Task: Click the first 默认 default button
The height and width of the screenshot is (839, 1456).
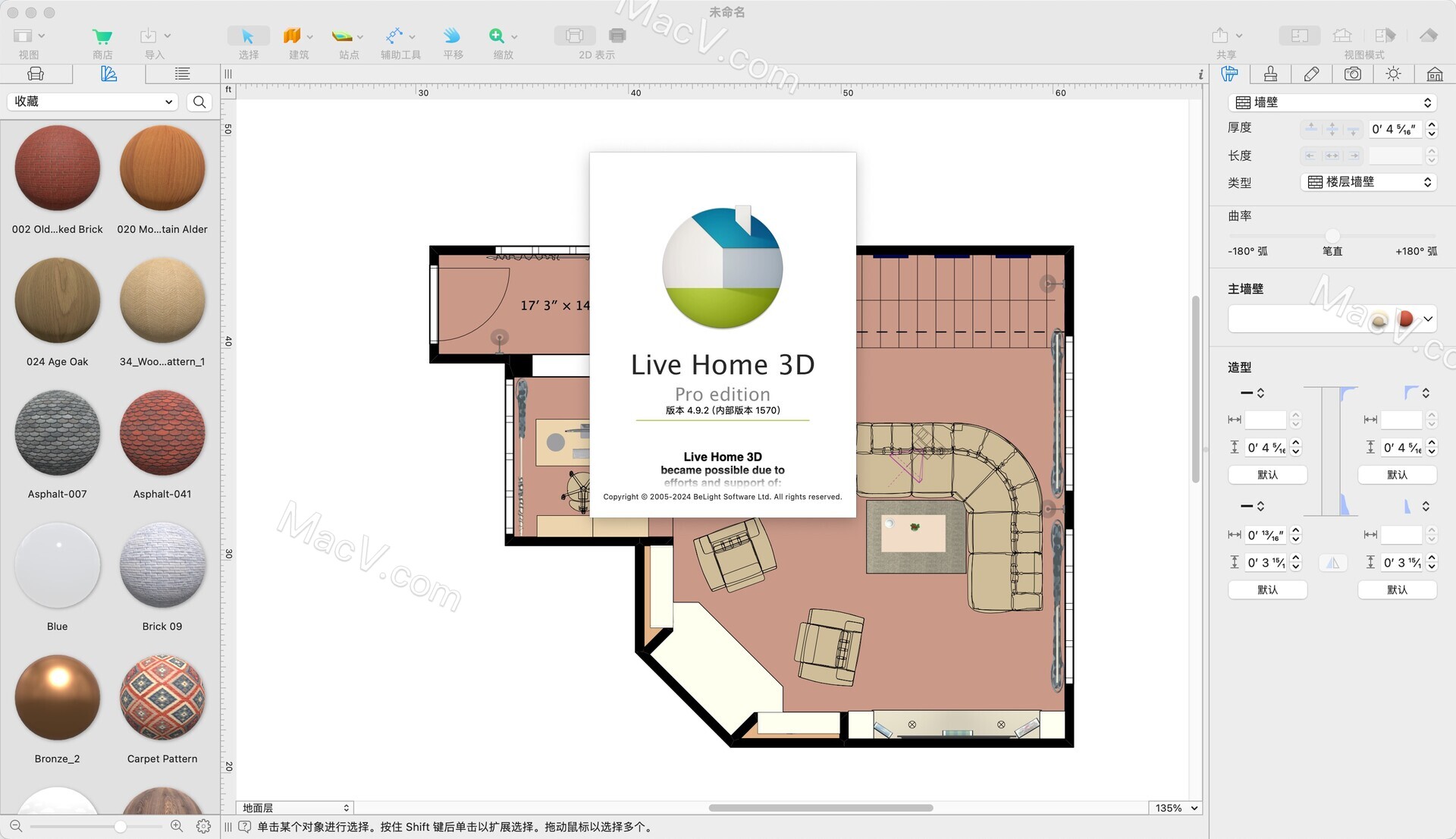Action: coord(1267,475)
